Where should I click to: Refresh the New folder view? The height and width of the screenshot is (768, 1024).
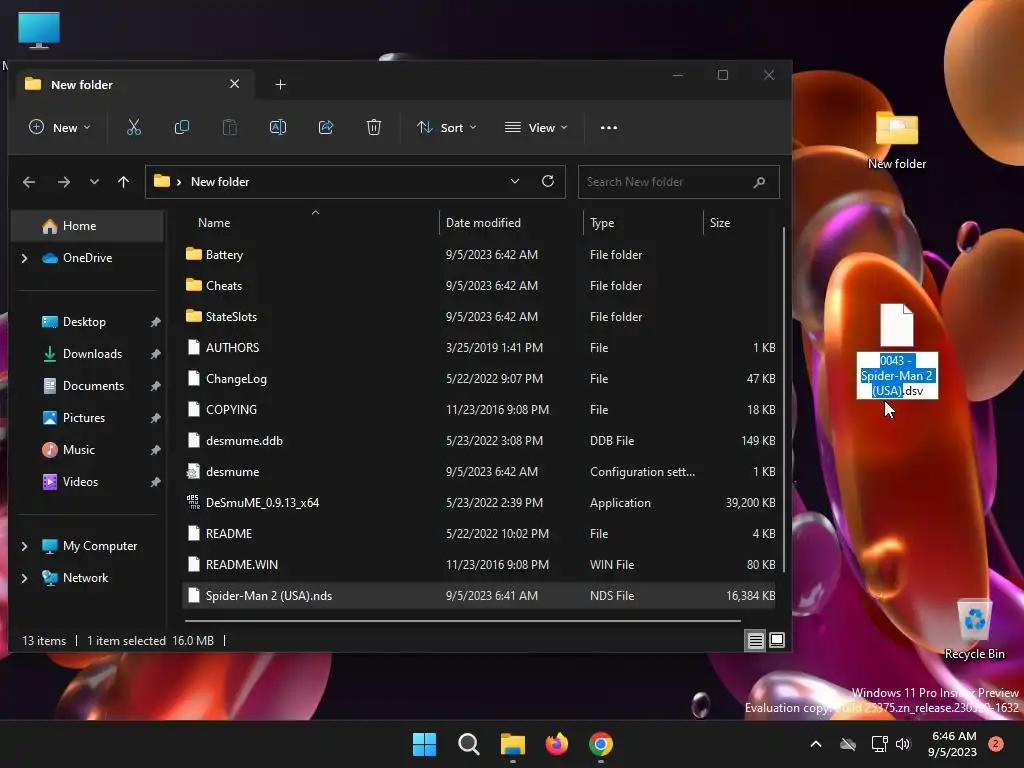coord(548,182)
